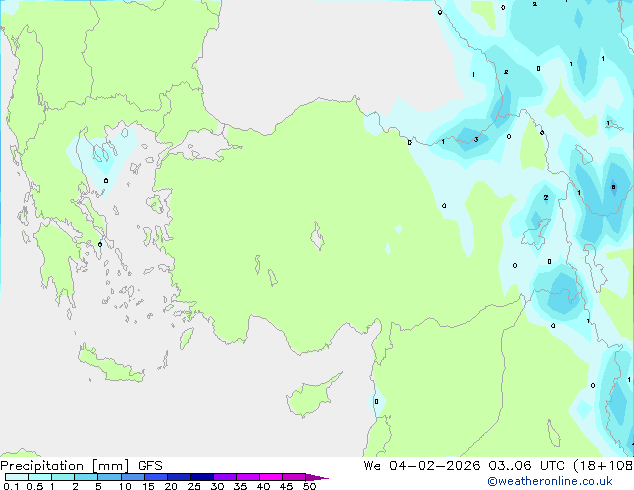The width and height of the screenshot is (634, 490).
Task: Click the 30–35 mm purple swatch
Action: tap(225, 477)
